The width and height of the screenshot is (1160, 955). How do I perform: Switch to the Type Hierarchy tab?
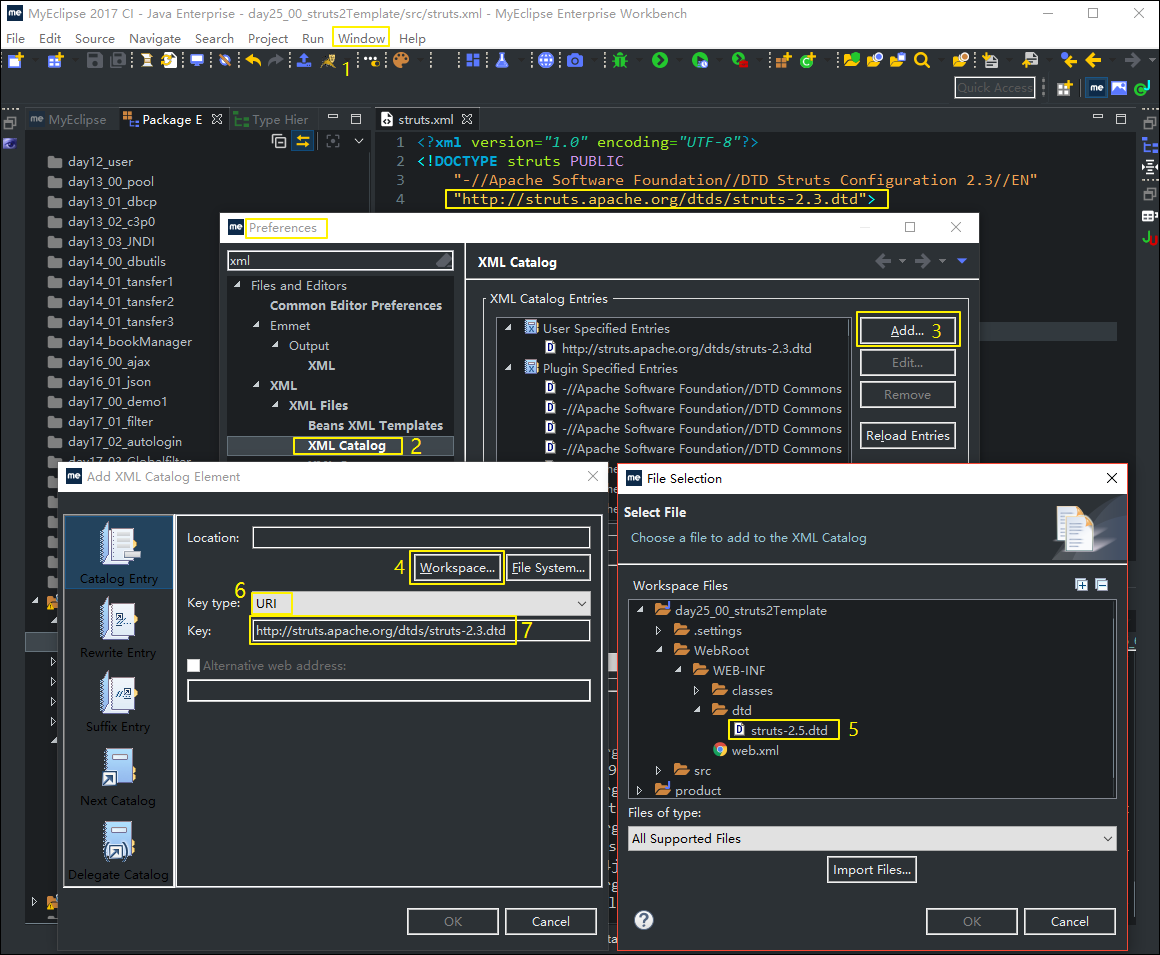272,119
